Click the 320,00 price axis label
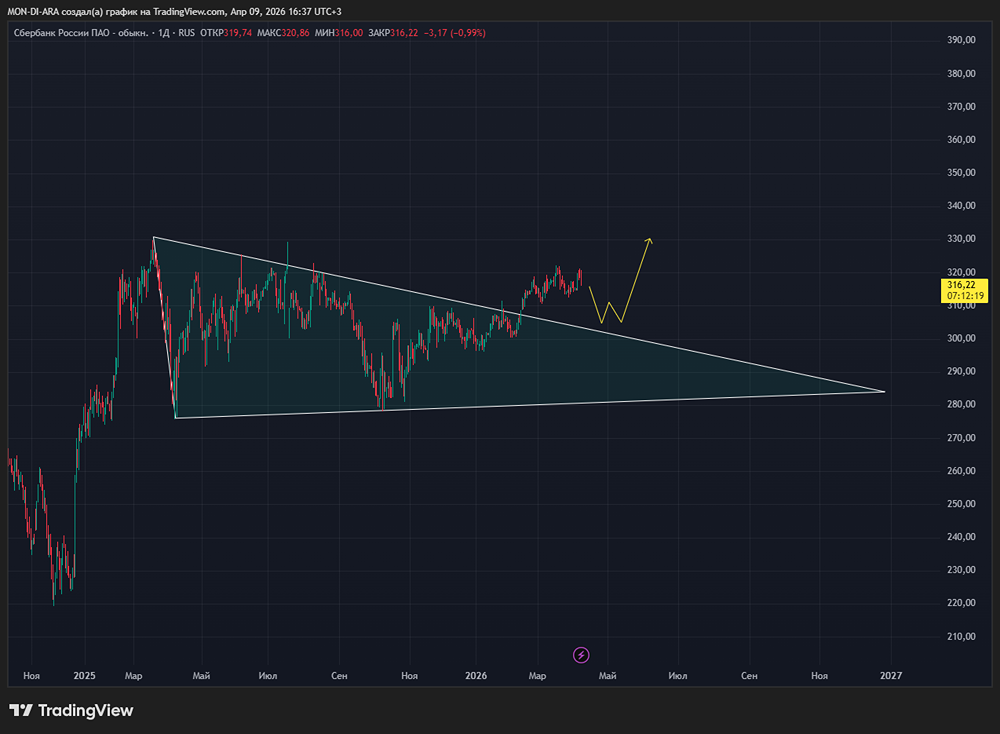 tap(961, 272)
